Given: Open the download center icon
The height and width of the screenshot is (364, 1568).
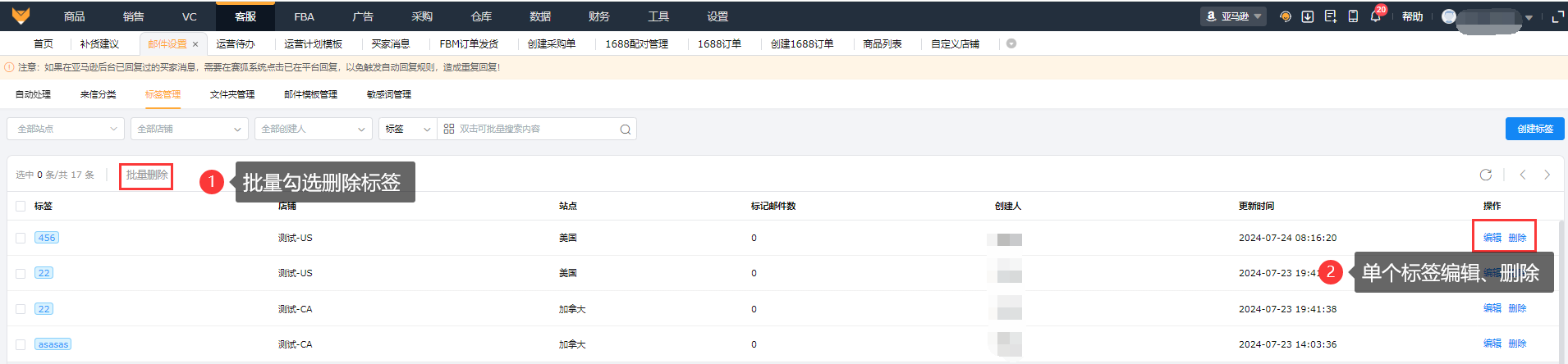Looking at the screenshot, I should coord(1308,16).
